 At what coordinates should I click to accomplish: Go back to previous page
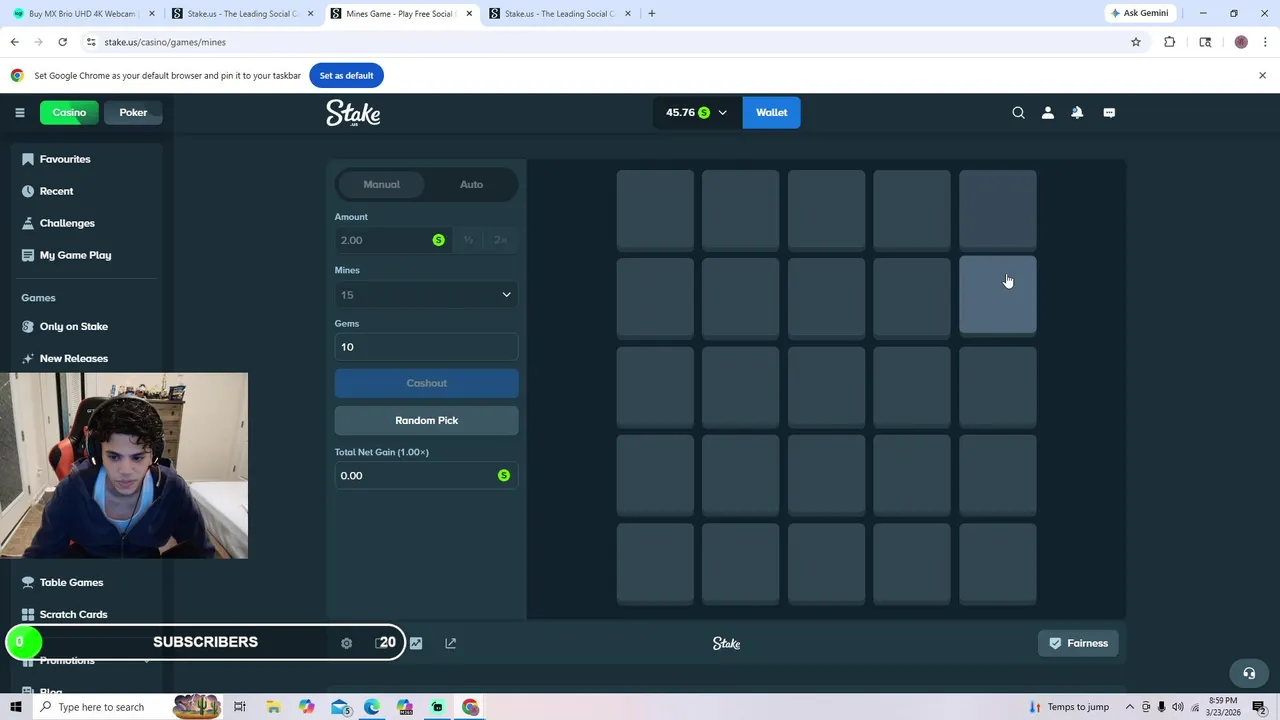[14, 42]
